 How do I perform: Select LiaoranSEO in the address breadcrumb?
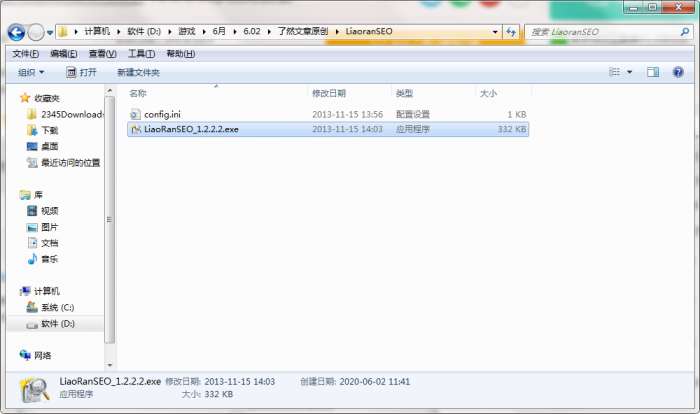pos(369,31)
